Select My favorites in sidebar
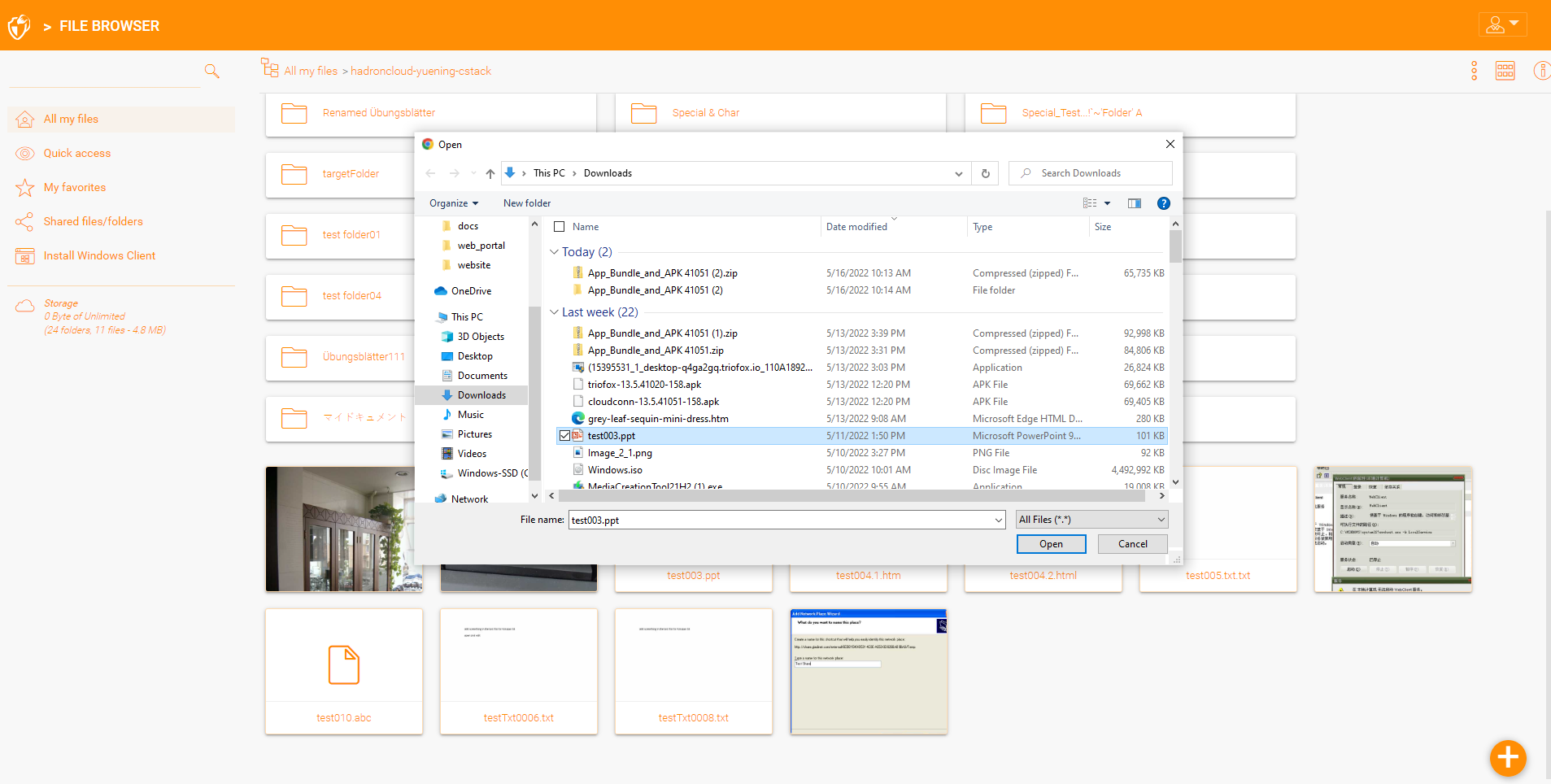Screen dimensions: 1551x784 click(x=75, y=188)
